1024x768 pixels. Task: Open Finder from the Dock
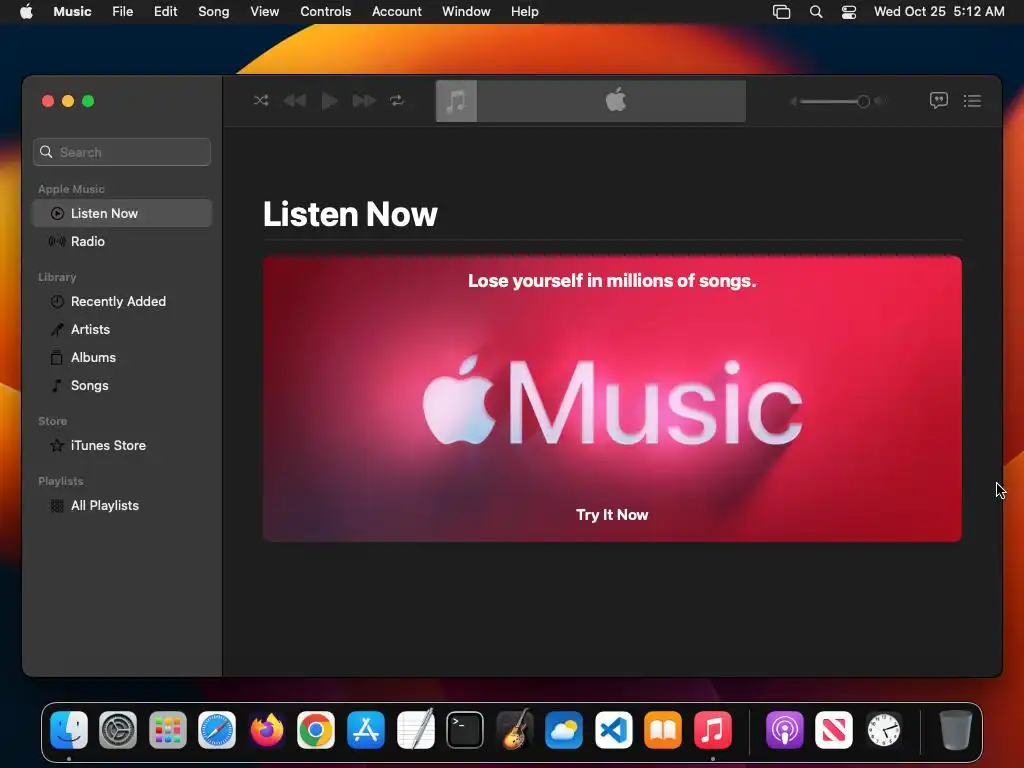point(69,729)
